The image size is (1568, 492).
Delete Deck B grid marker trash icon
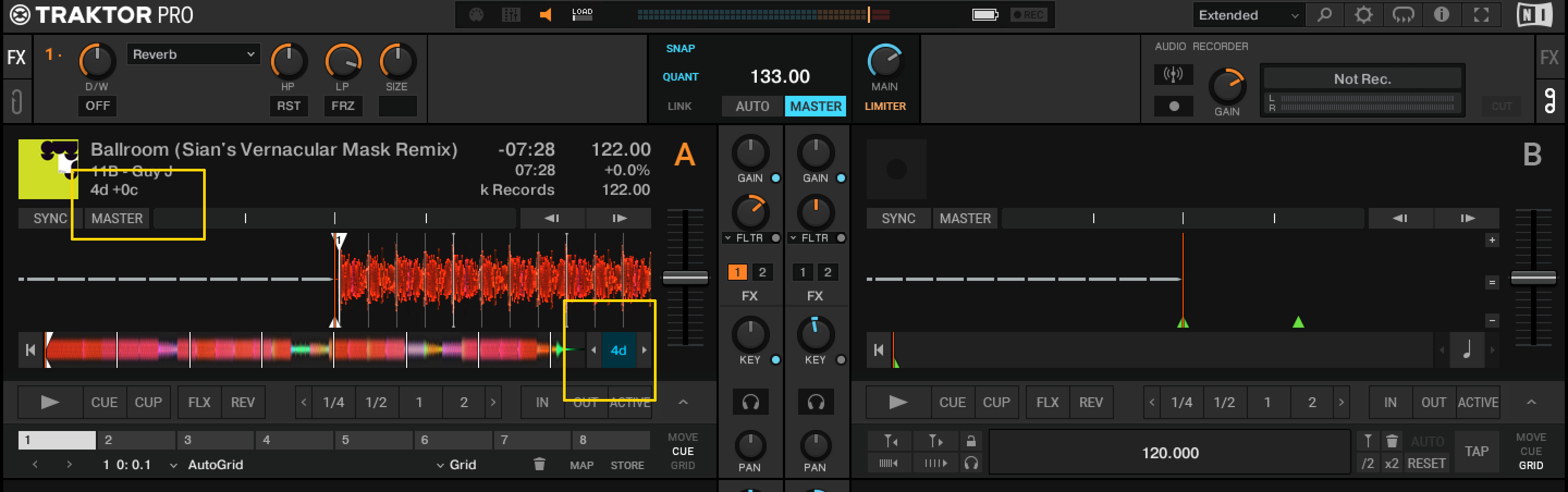tap(1392, 441)
